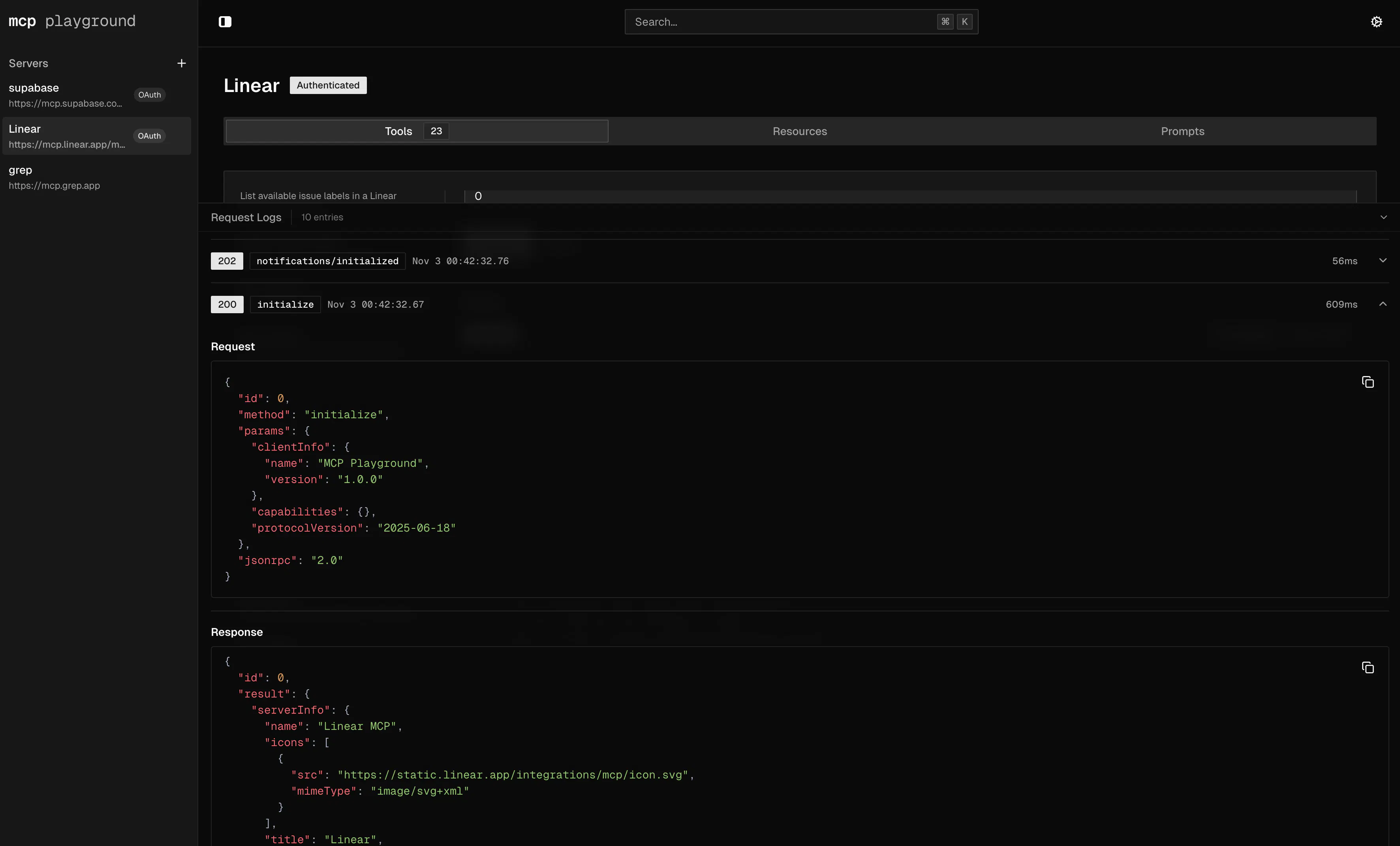Collapse the initialize log entry chevron
Screen dimensions: 1400x846
(x=1382, y=304)
